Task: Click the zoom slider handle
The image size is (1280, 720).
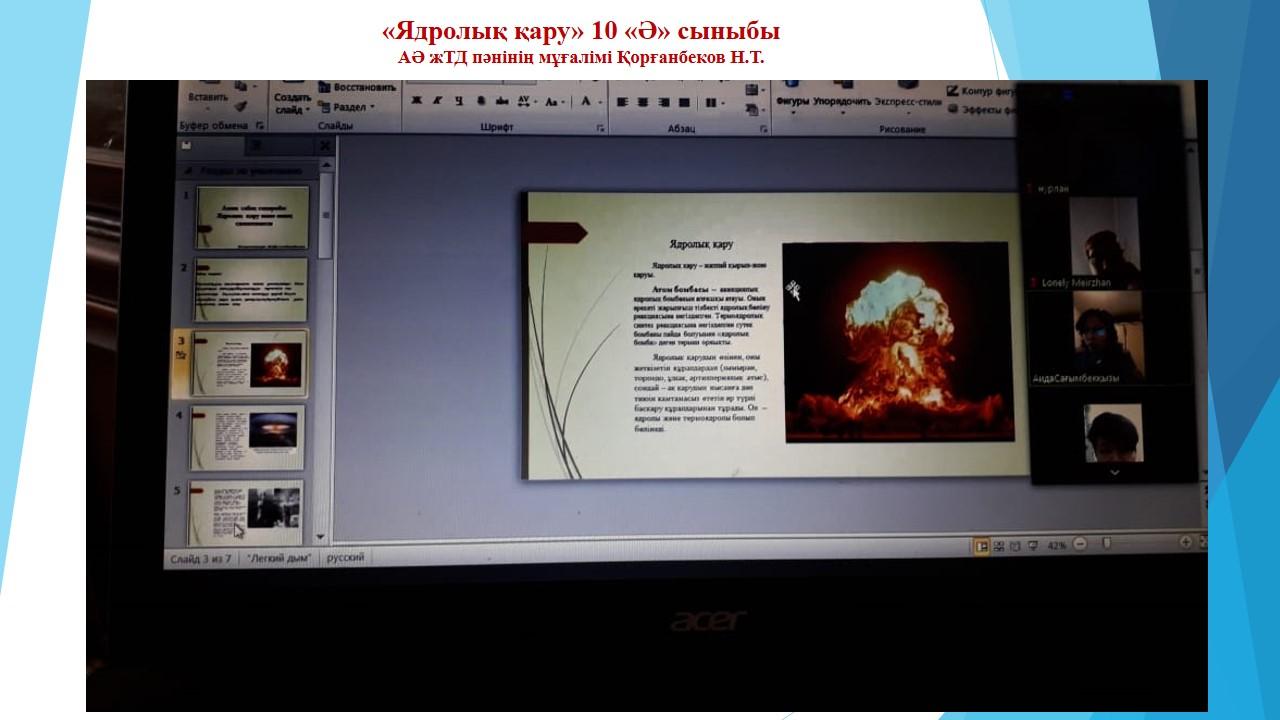Action: 1106,544
